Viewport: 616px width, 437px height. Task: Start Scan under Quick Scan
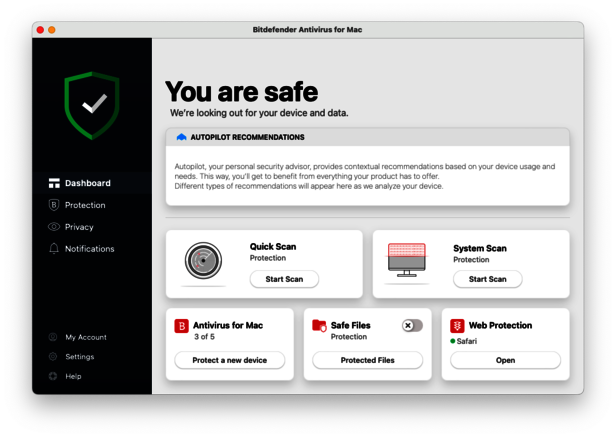(284, 279)
